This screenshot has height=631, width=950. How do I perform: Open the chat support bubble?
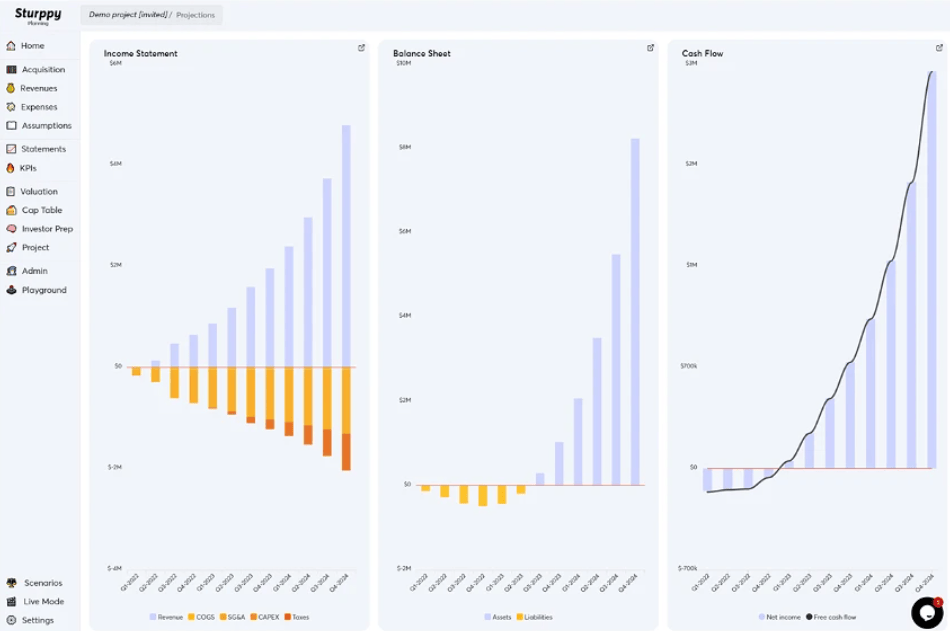click(926, 612)
